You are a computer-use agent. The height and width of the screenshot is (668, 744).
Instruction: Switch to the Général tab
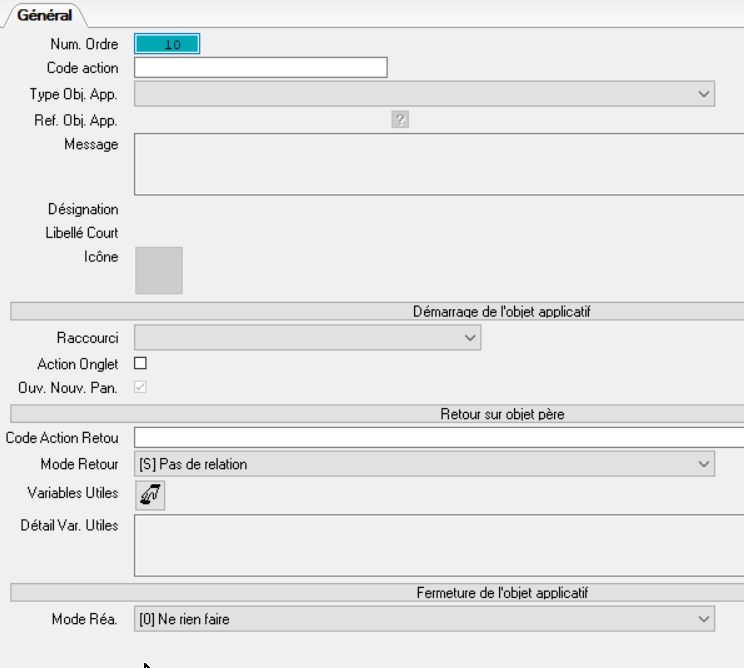[45, 15]
